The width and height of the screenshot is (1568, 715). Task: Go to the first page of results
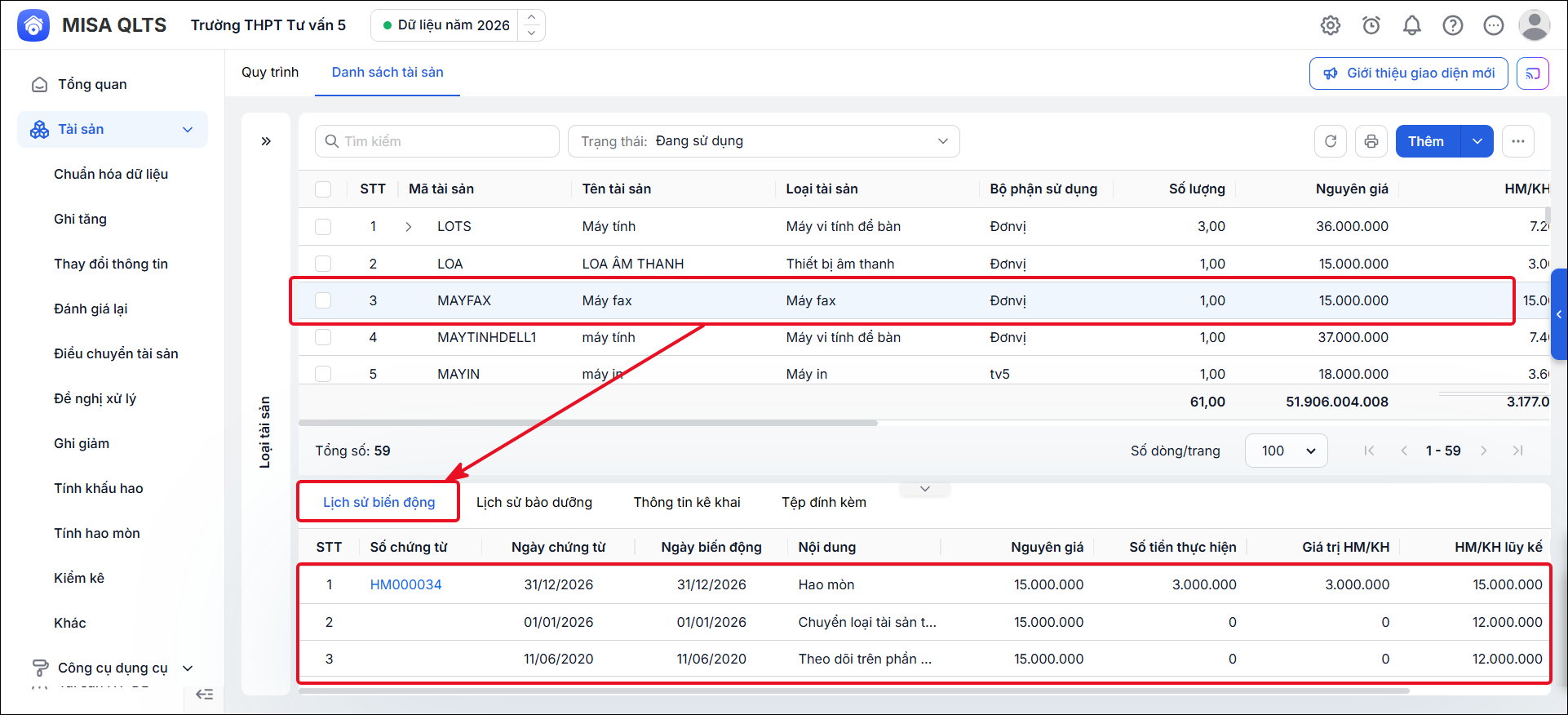click(1369, 451)
